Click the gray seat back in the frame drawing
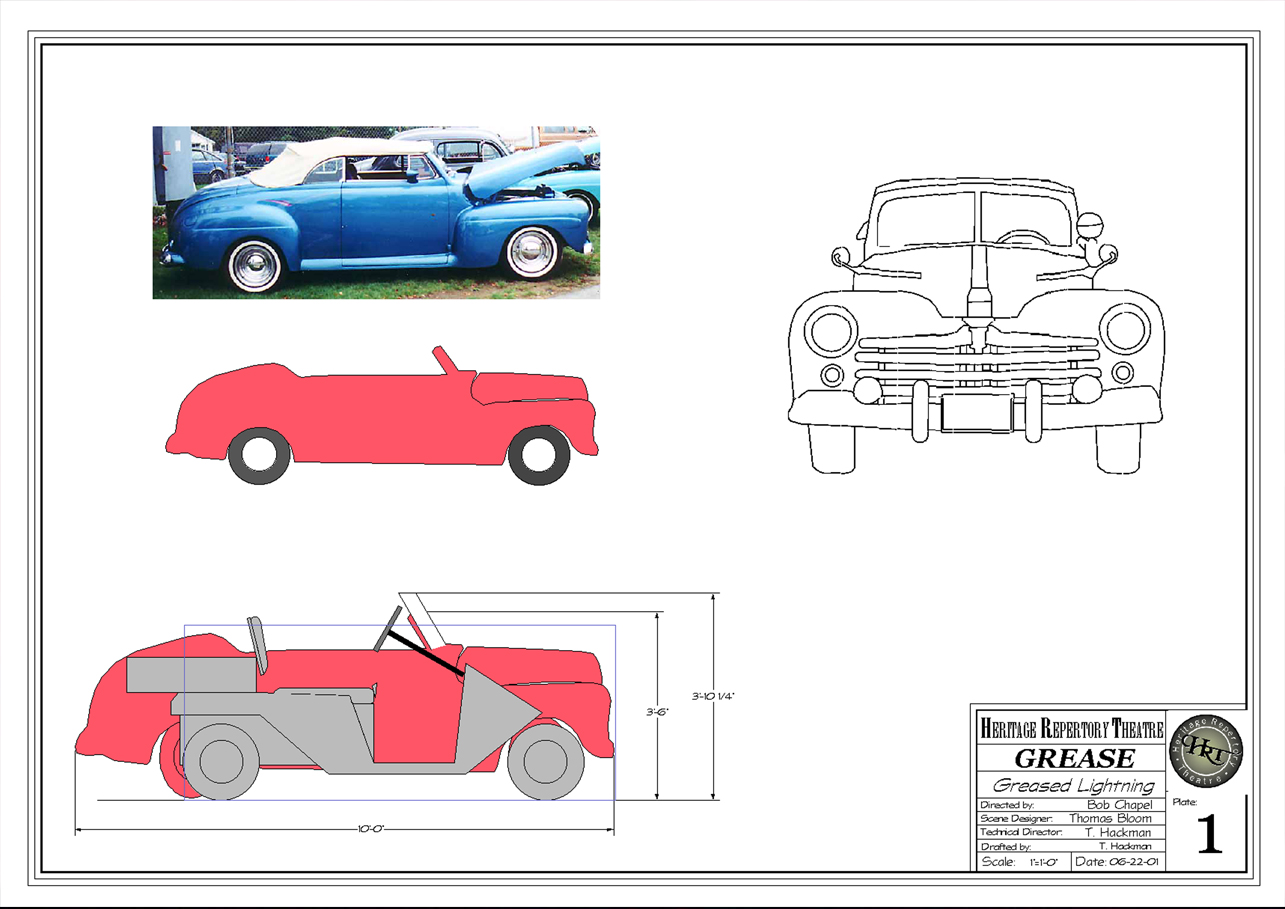The image size is (1285, 909). (x=258, y=644)
